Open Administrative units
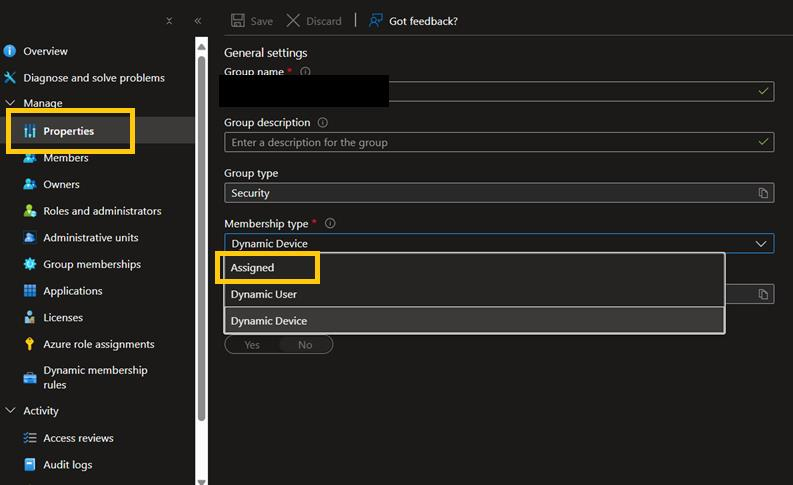 [x=91, y=237]
